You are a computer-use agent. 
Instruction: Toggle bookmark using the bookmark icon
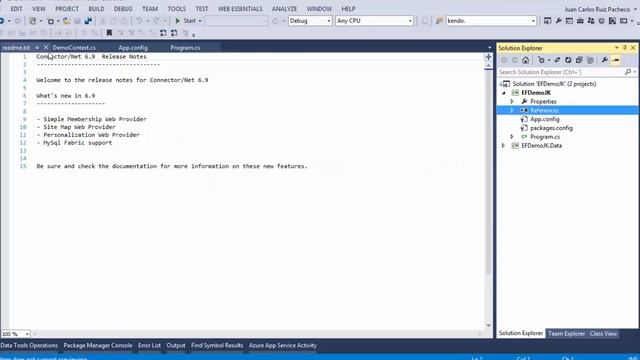[109, 33]
